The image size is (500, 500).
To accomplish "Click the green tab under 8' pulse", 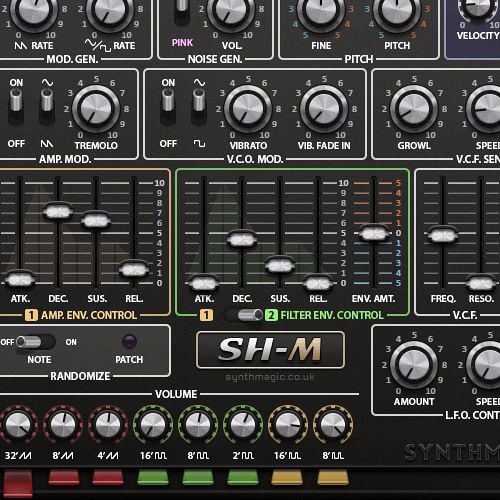I will coord(198,478).
